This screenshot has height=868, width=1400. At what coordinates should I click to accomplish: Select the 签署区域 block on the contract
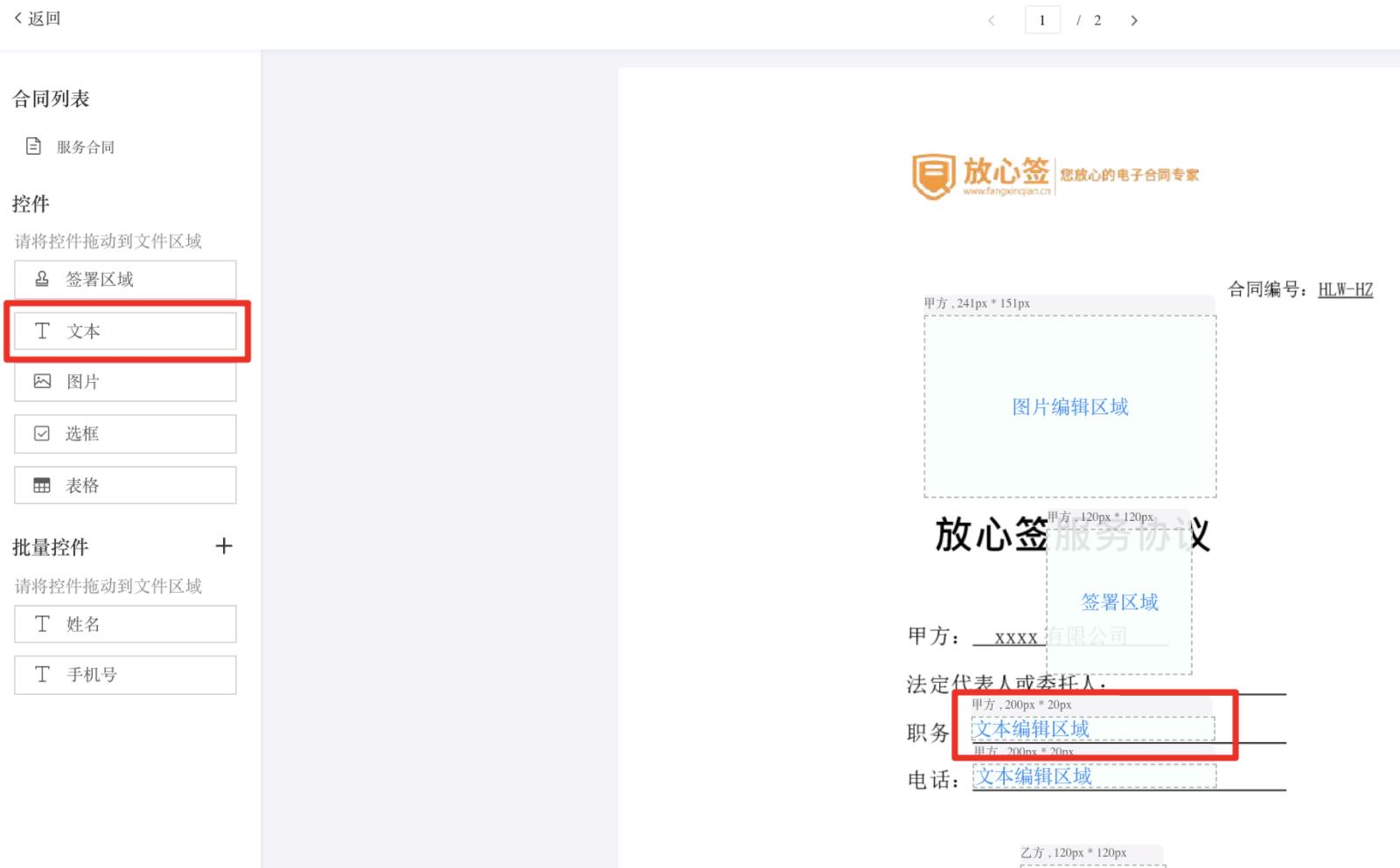tap(1118, 602)
